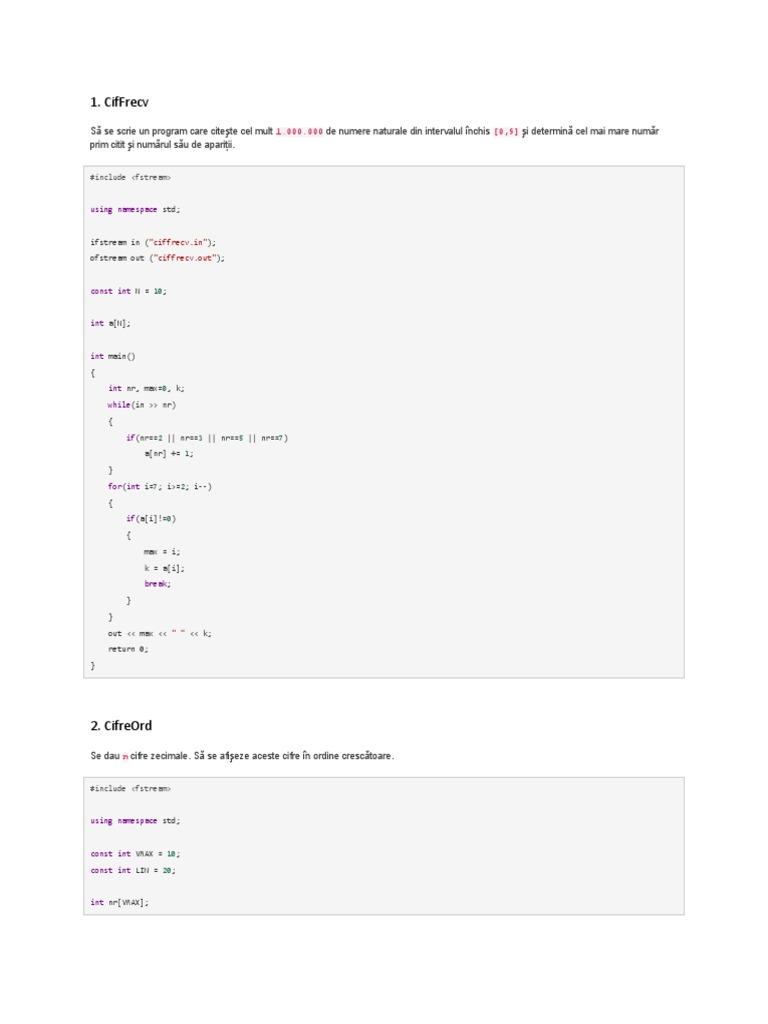The width and height of the screenshot is (768, 1024).
Task: Click the "const int VMAX = 10;" line
Action: 135,854
